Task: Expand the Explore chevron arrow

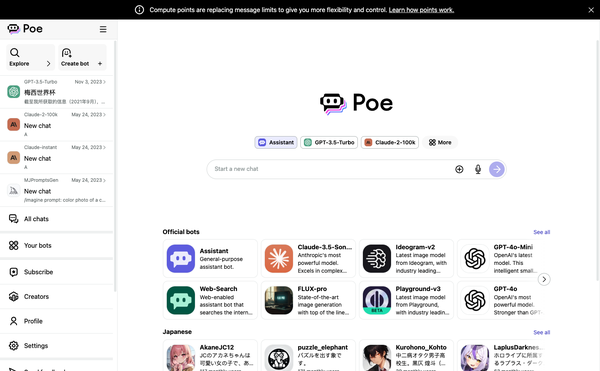Action: pyautogui.click(x=48, y=63)
